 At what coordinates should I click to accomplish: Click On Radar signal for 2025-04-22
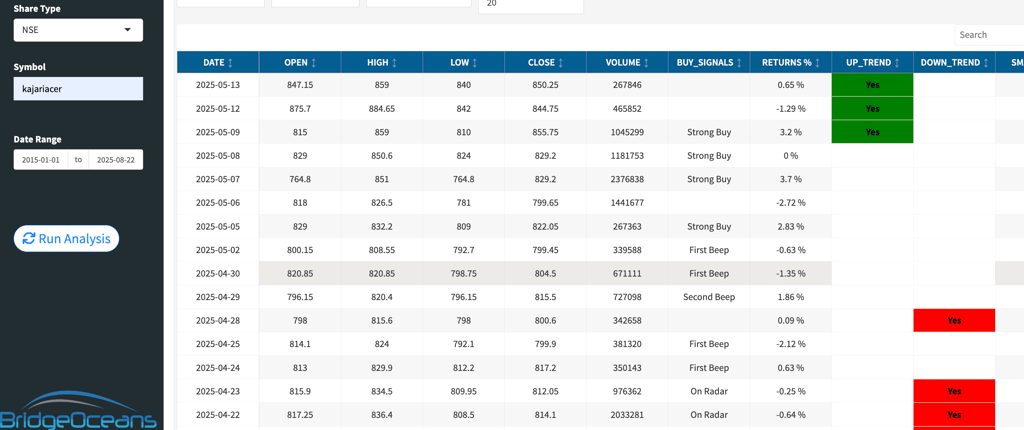pyautogui.click(x=709, y=414)
